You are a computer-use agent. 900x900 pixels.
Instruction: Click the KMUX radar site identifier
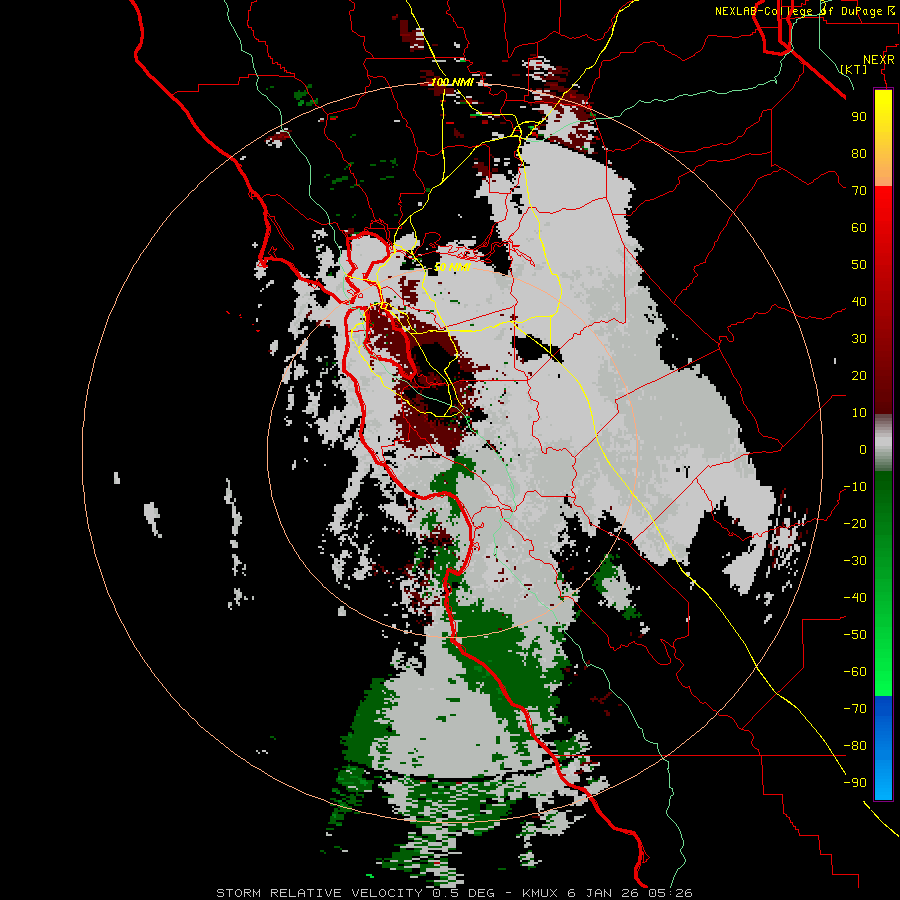tap(541, 893)
